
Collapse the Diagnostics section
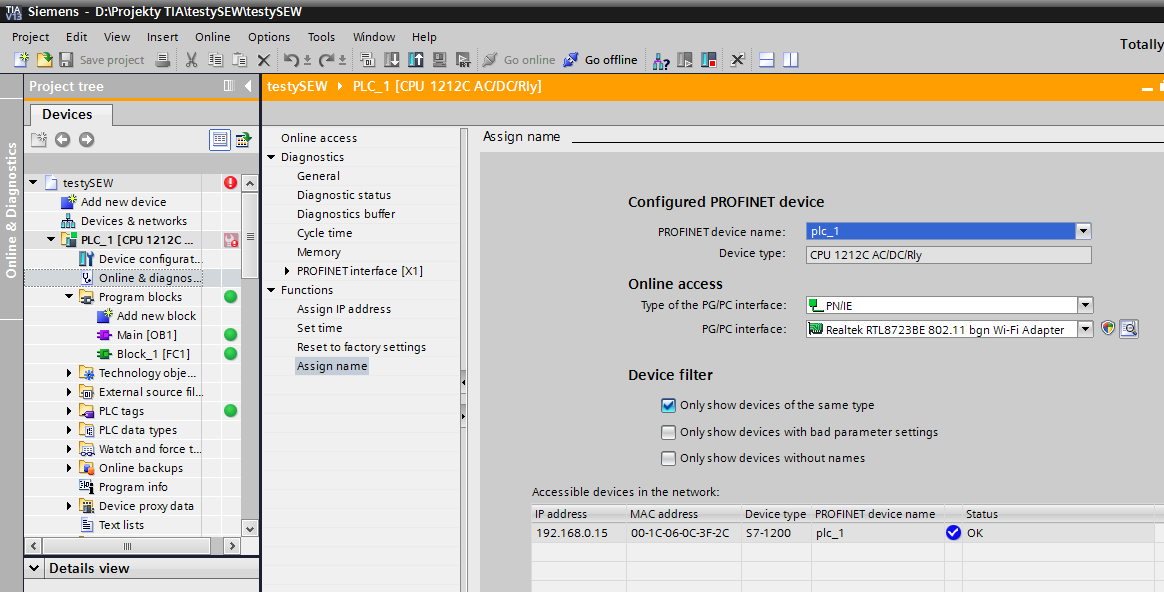point(272,157)
